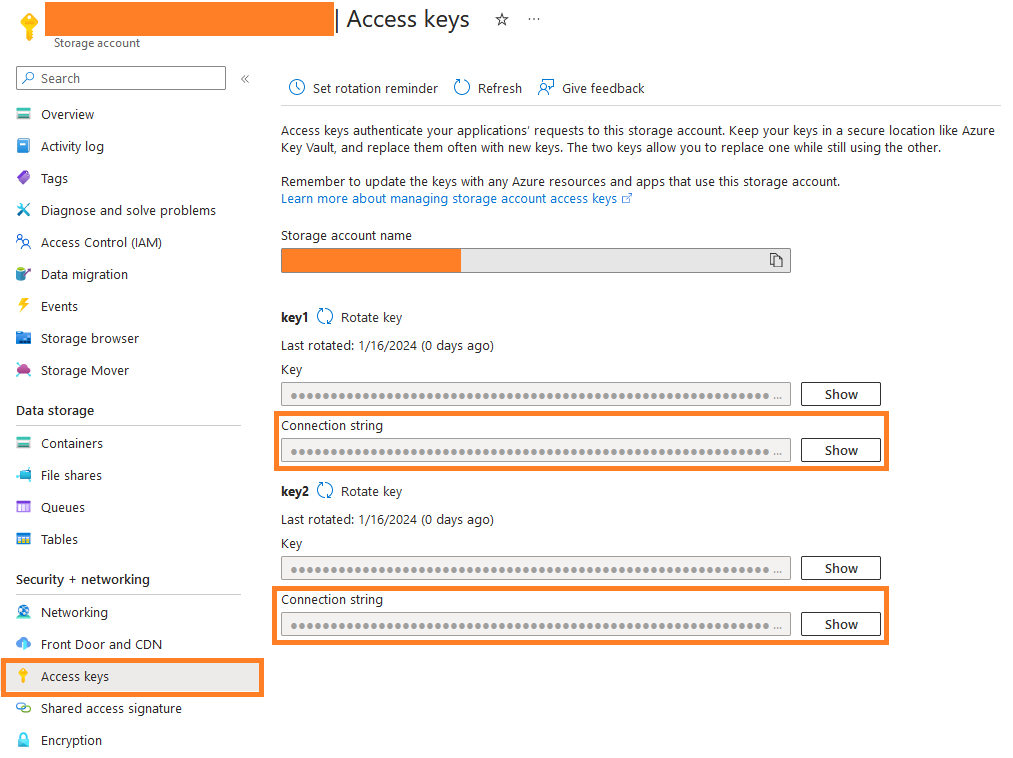
Task: Show the key value for key2
Action: 840,567
